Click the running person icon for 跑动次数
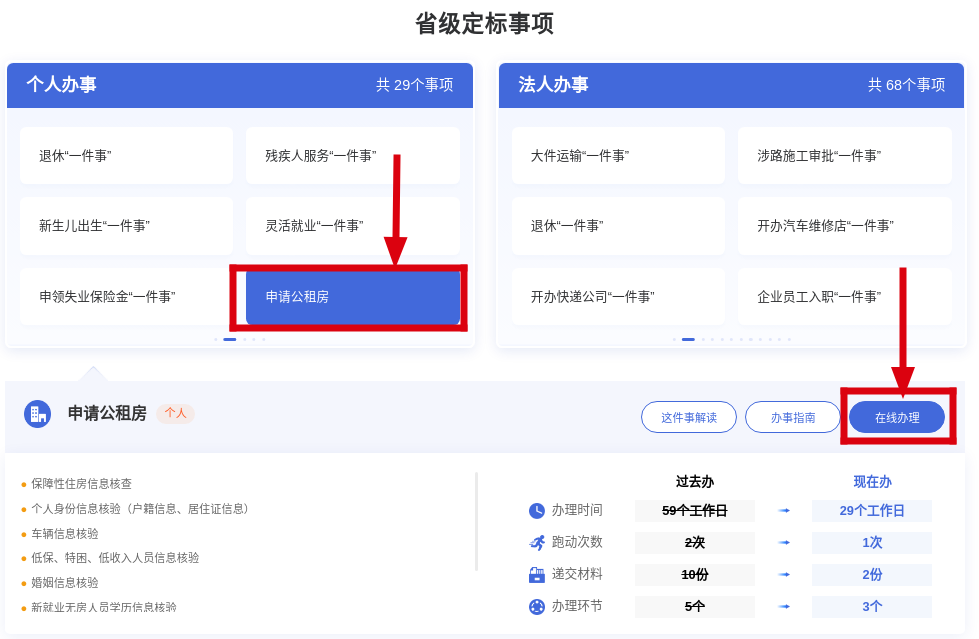The width and height of the screenshot is (979, 639). click(x=537, y=543)
